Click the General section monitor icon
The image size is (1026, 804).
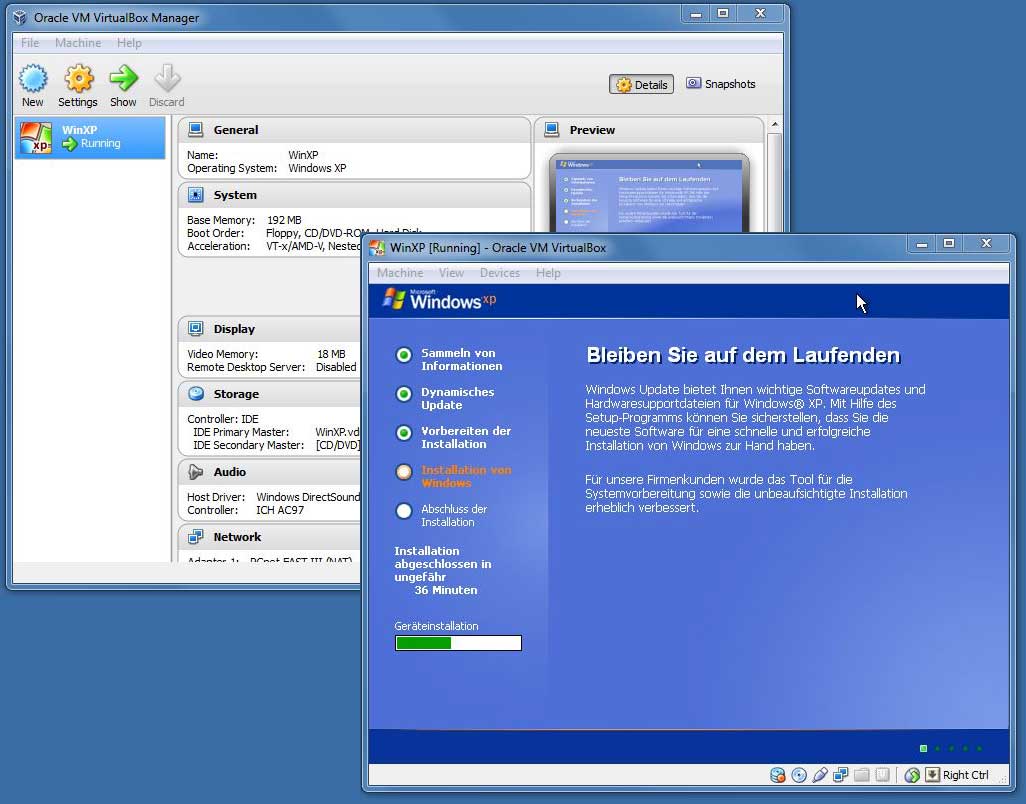click(196, 130)
